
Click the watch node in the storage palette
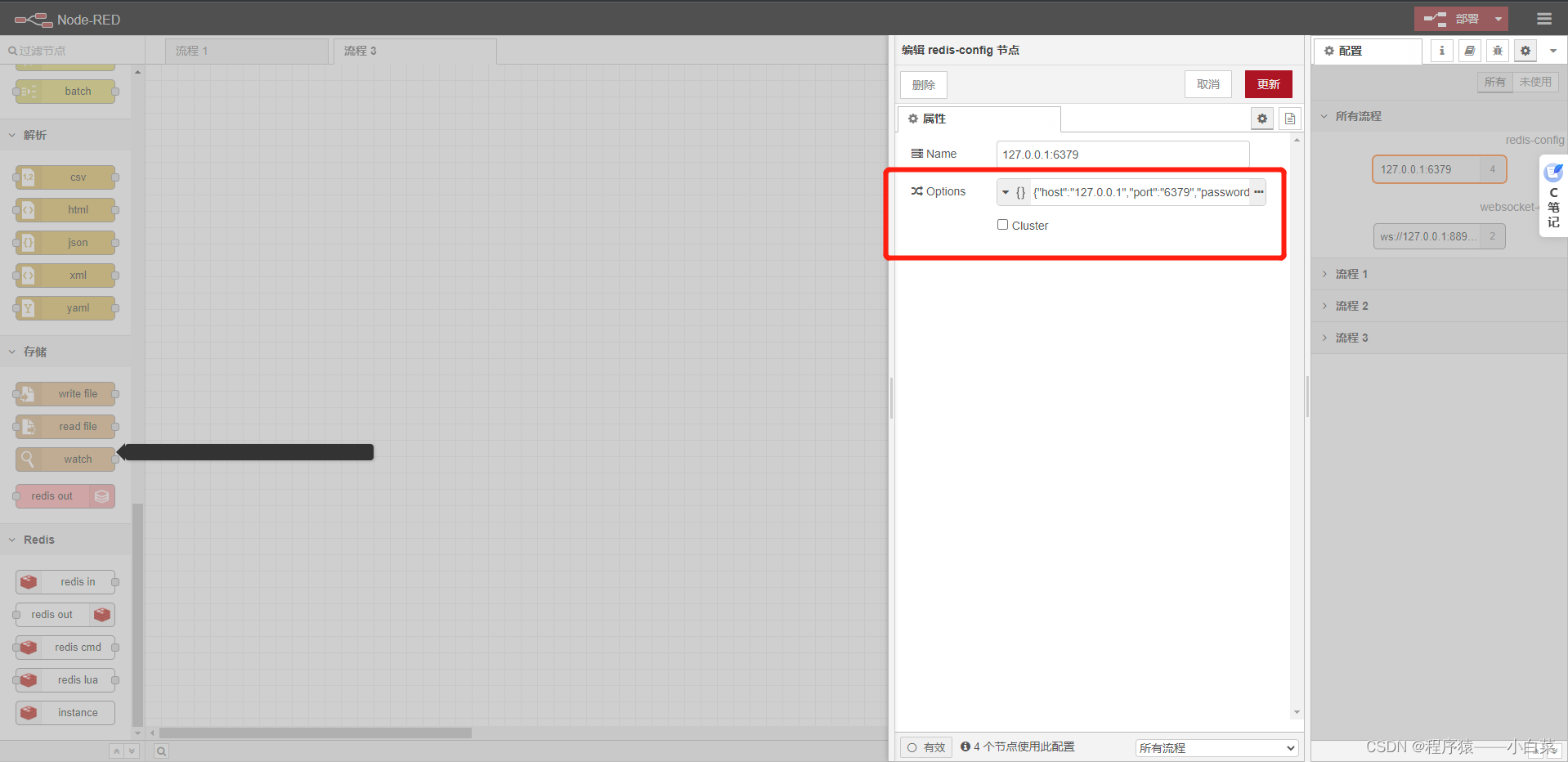(65, 459)
